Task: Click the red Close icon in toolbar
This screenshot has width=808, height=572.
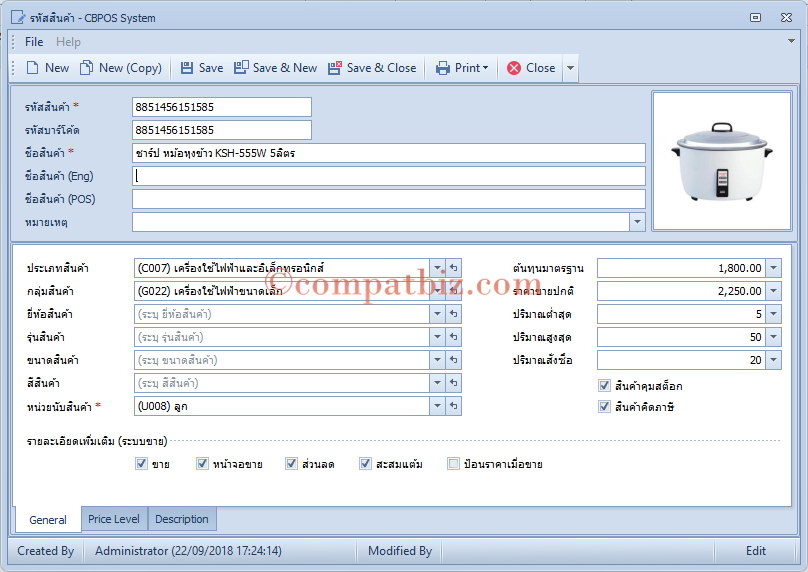Action: [514, 68]
